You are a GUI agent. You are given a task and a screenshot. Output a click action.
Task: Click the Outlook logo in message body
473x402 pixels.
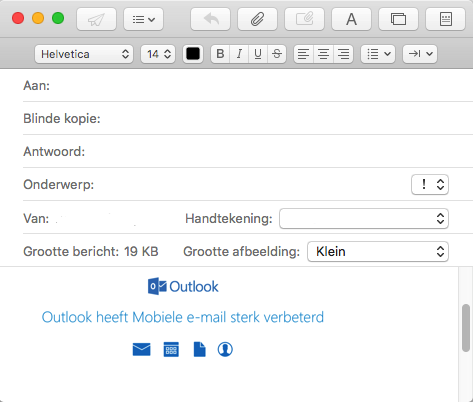pyautogui.click(x=183, y=286)
